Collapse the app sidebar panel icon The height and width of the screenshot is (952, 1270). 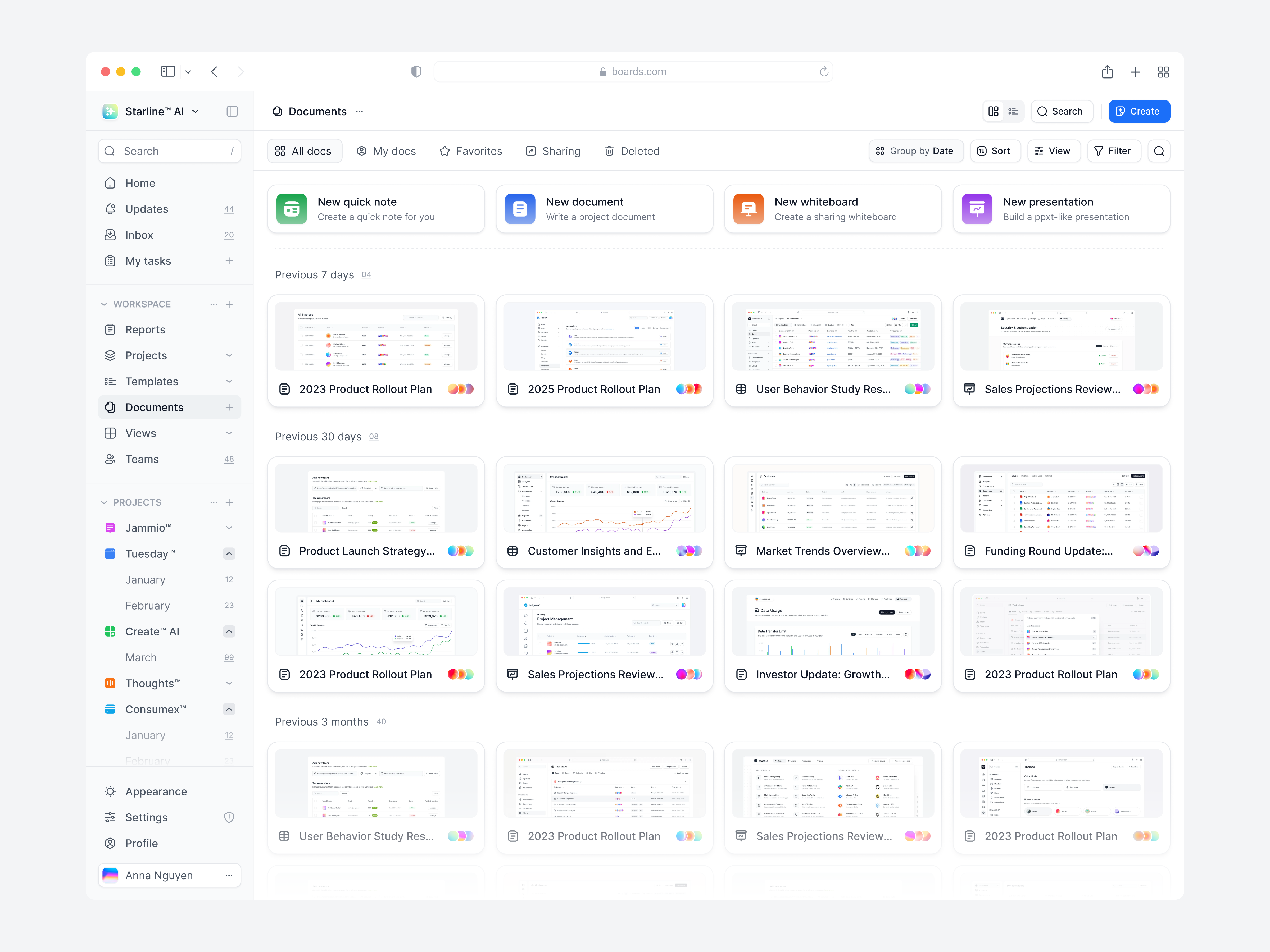click(x=232, y=111)
